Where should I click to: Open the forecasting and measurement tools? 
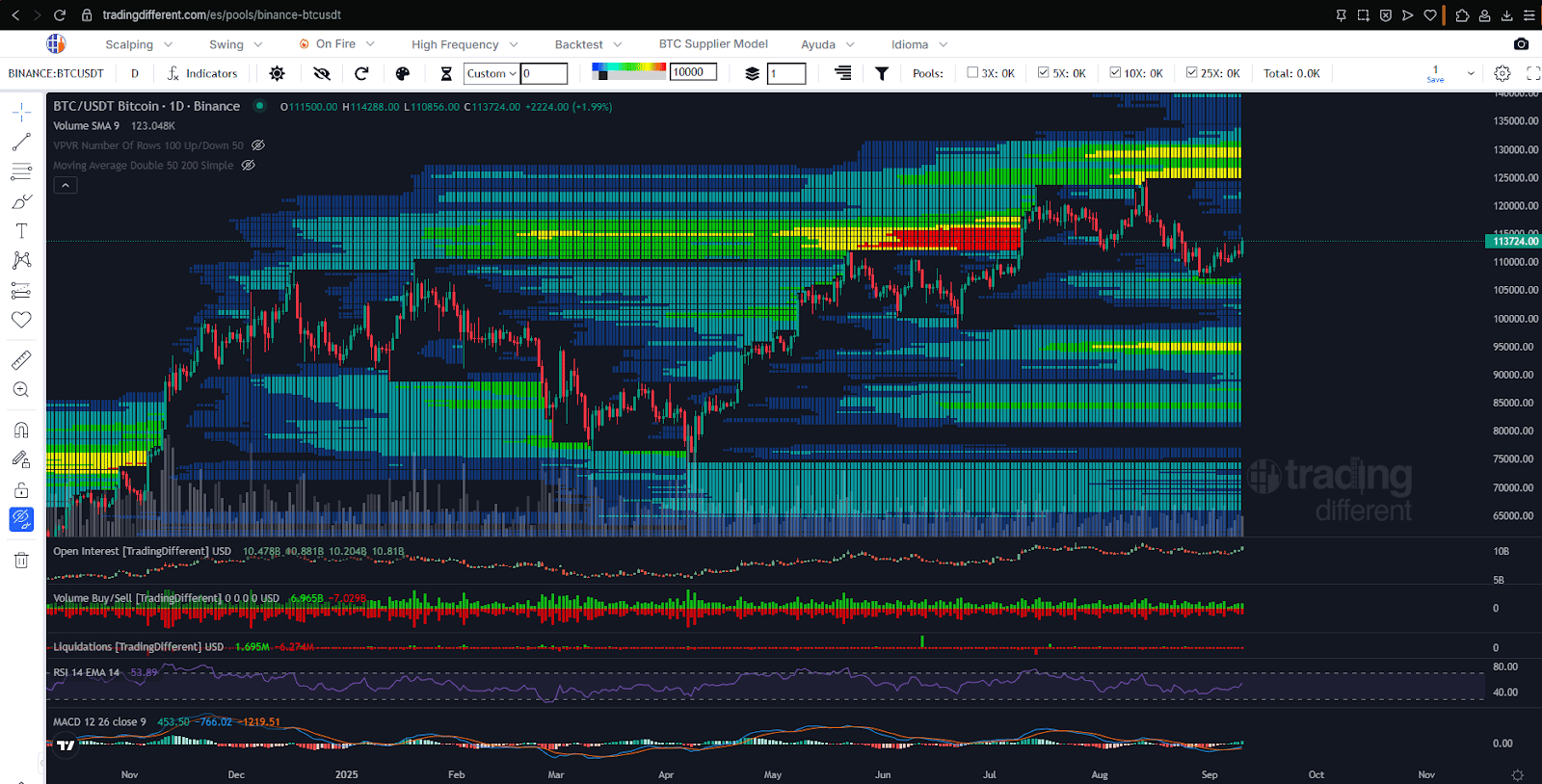[x=21, y=290]
